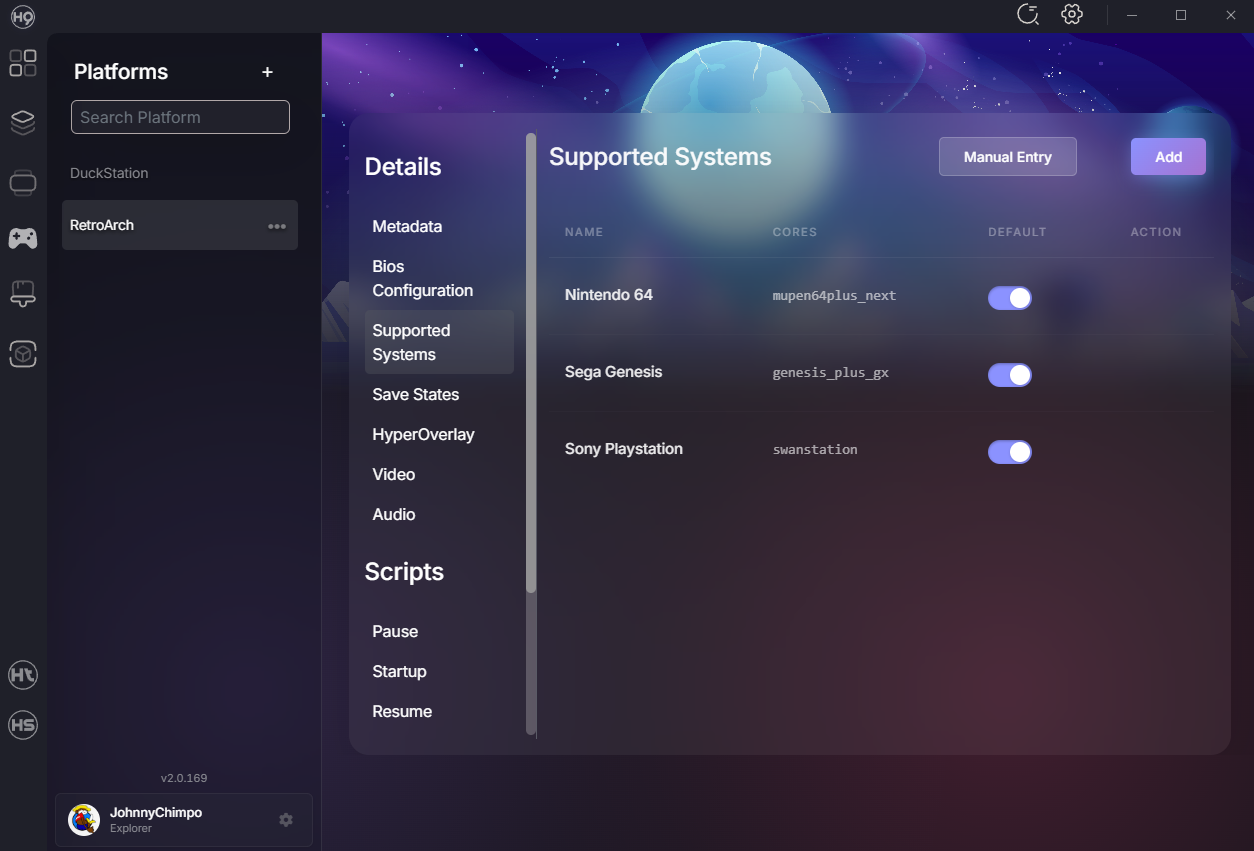Open RetroArch three-dot options menu
This screenshot has height=851, width=1254.
pyautogui.click(x=277, y=226)
